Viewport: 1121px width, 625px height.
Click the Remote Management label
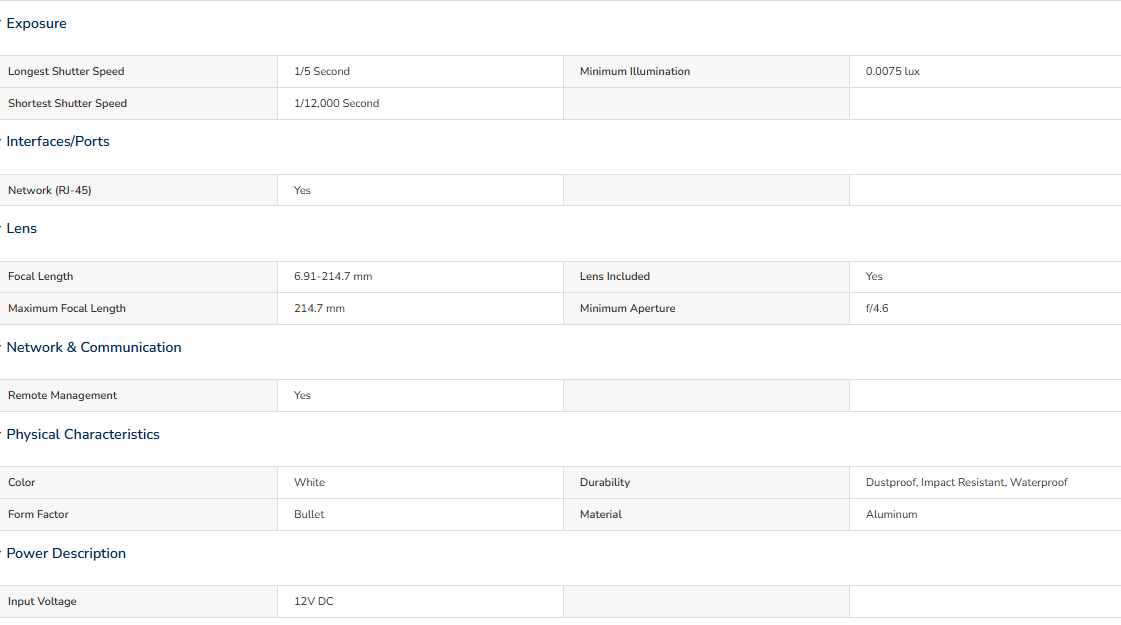62,395
